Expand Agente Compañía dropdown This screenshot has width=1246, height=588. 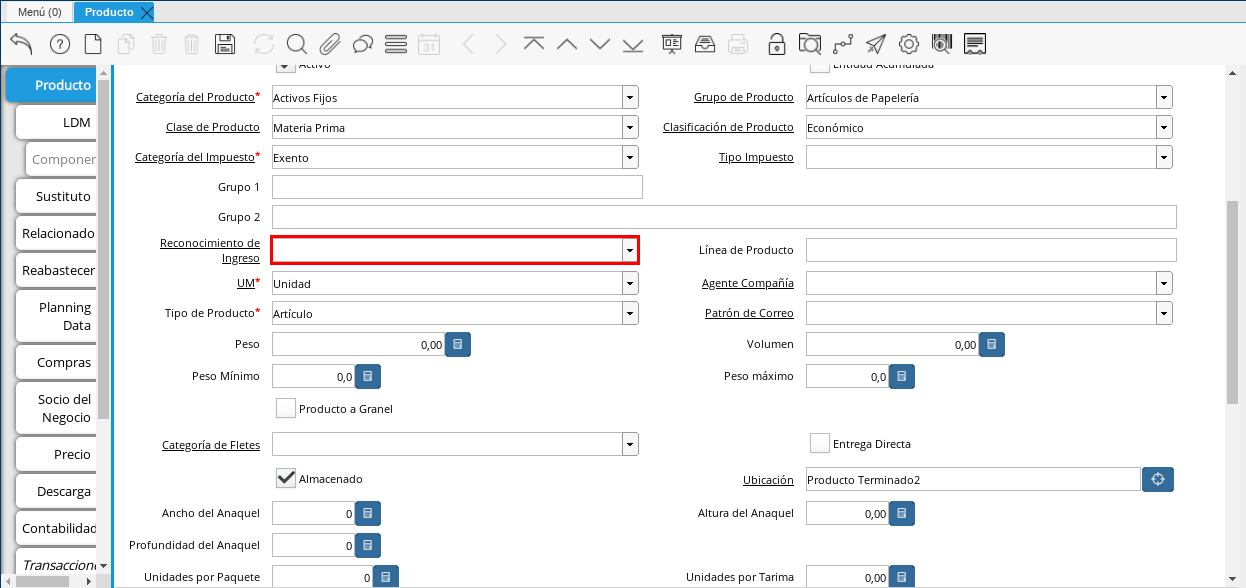click(x=1164, y=283)
